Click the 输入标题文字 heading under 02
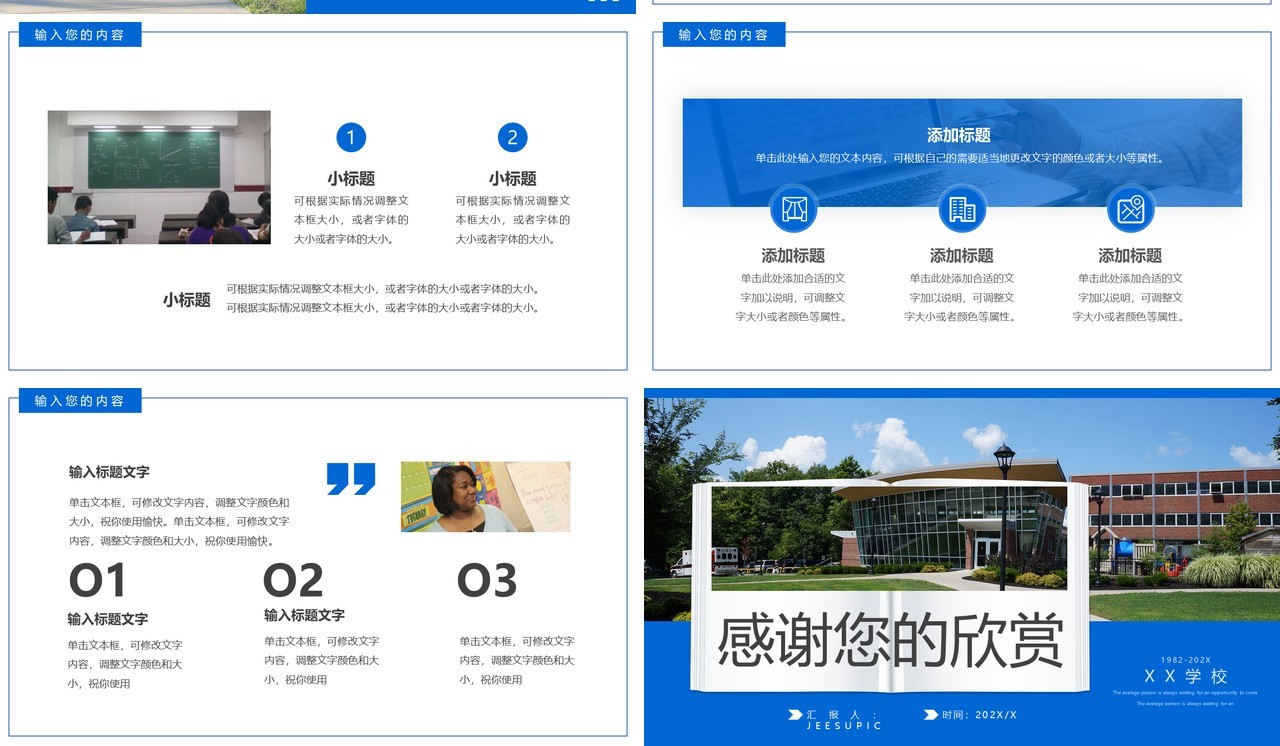The height and width of the screenshot is (746, 1280). tap(304, 615)
